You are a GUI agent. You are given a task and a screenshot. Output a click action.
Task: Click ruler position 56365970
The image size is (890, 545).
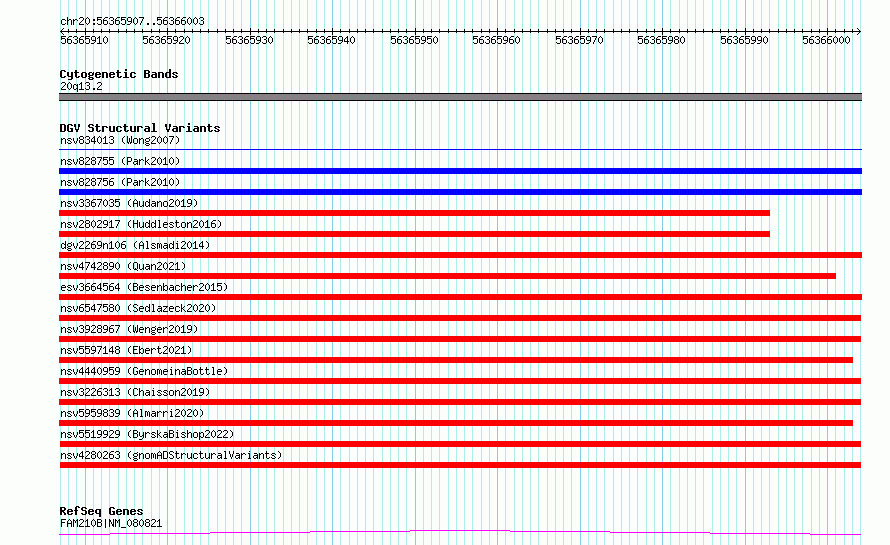pyautogui.click(x=580, y=40)
